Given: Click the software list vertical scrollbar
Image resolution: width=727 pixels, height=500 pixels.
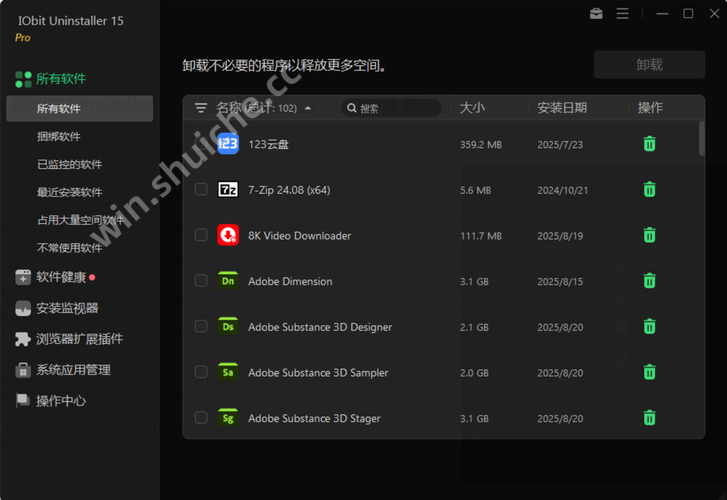Looking at the screenshot, I should pos(701,138).
